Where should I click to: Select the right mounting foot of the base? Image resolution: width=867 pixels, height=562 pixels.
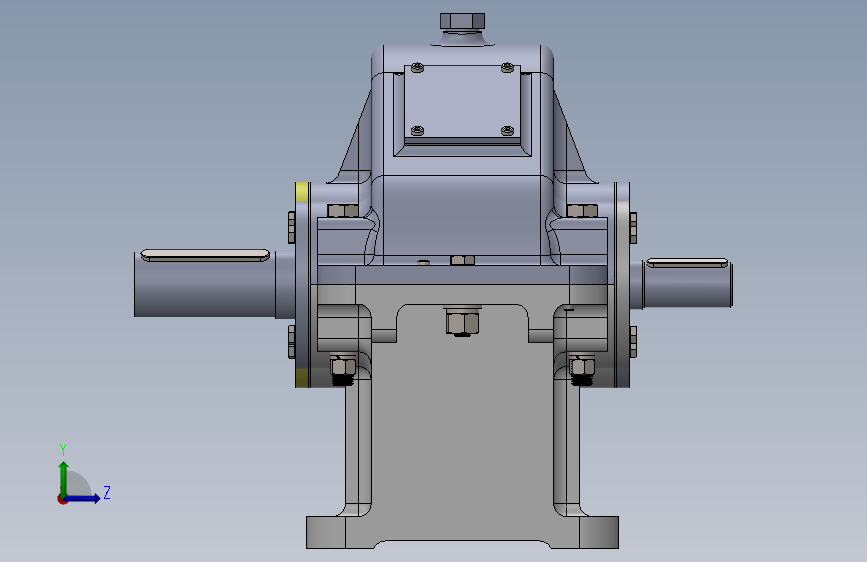pos(599,532)
